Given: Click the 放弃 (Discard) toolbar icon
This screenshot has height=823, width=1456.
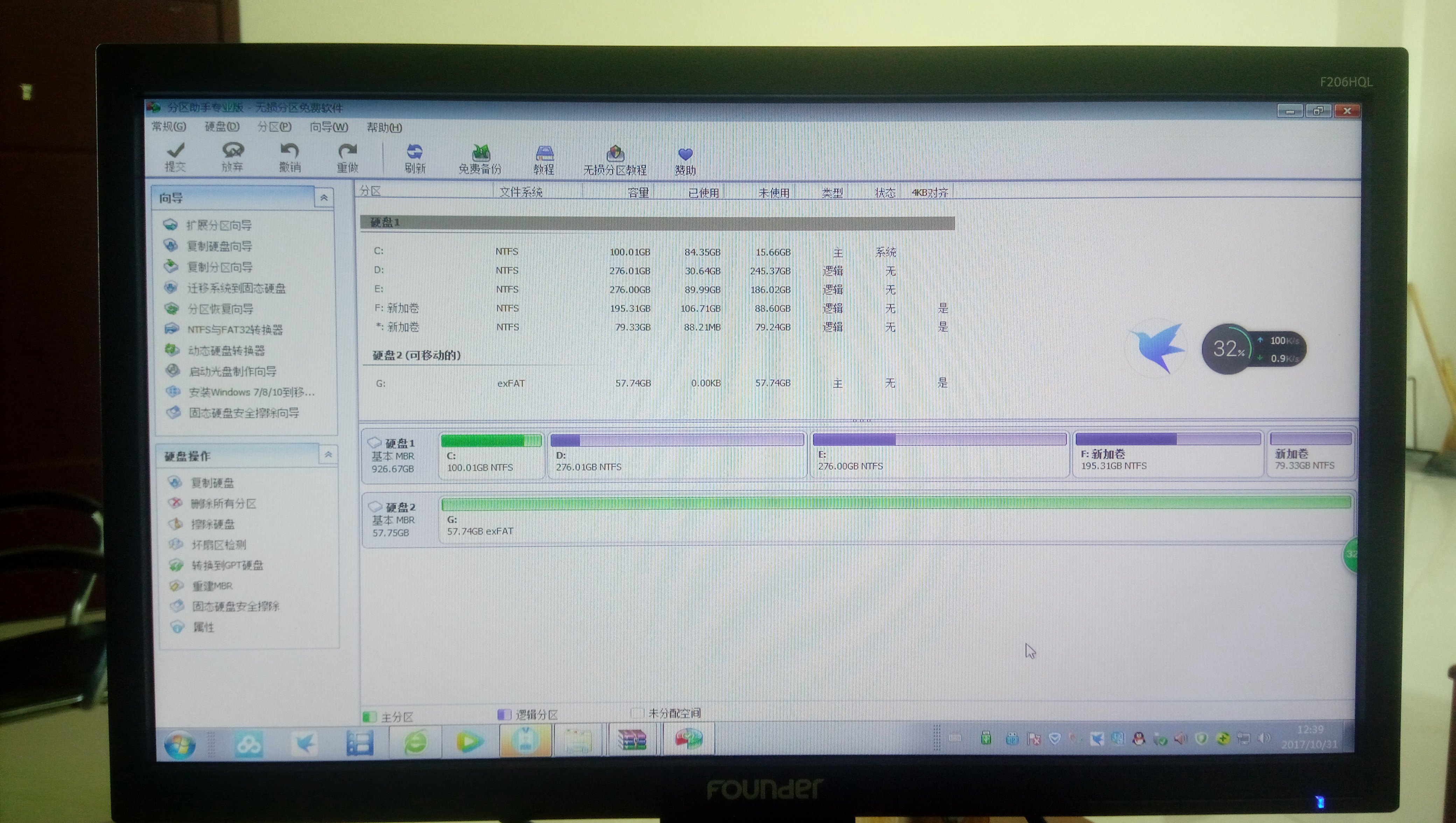Looking at the screenshot, I should [232, 150].
